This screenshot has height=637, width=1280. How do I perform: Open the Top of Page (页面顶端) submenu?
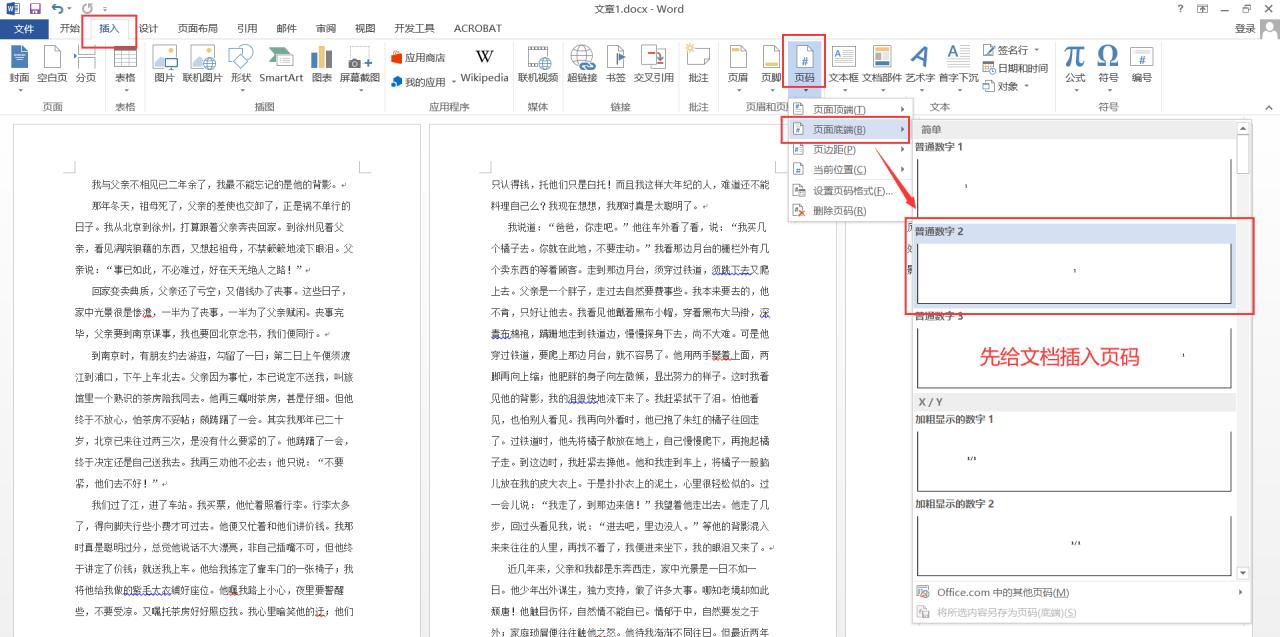click(x=850, y=110)
